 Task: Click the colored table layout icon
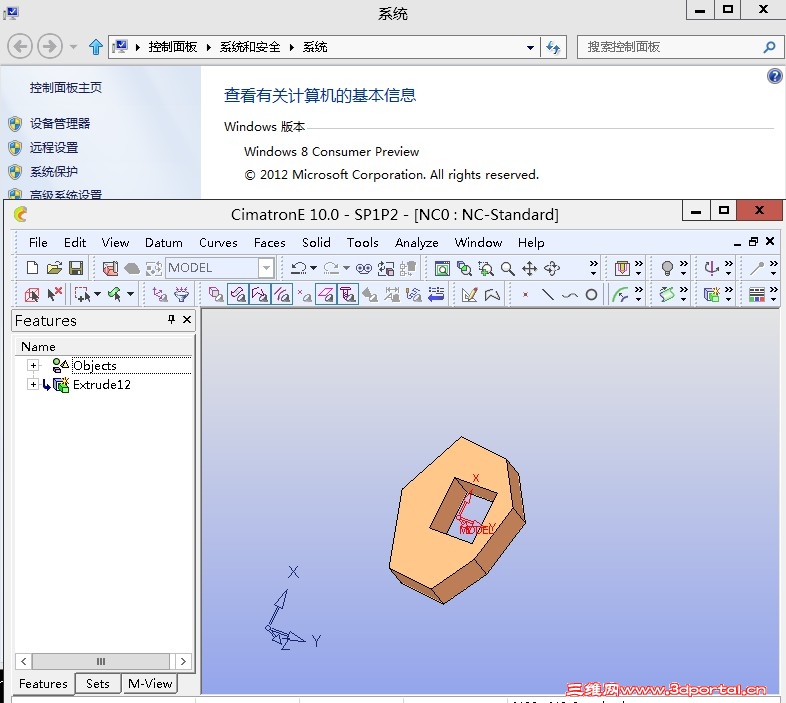pos(756,295)
